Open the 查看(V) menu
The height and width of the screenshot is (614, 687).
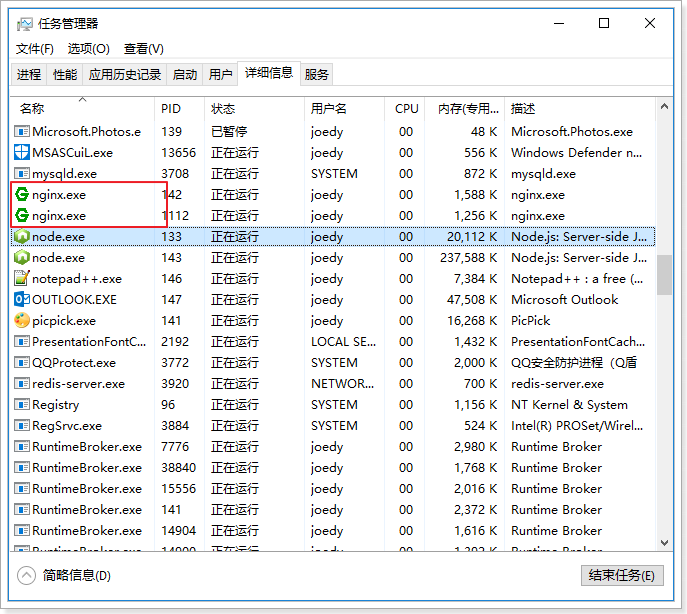144,49
